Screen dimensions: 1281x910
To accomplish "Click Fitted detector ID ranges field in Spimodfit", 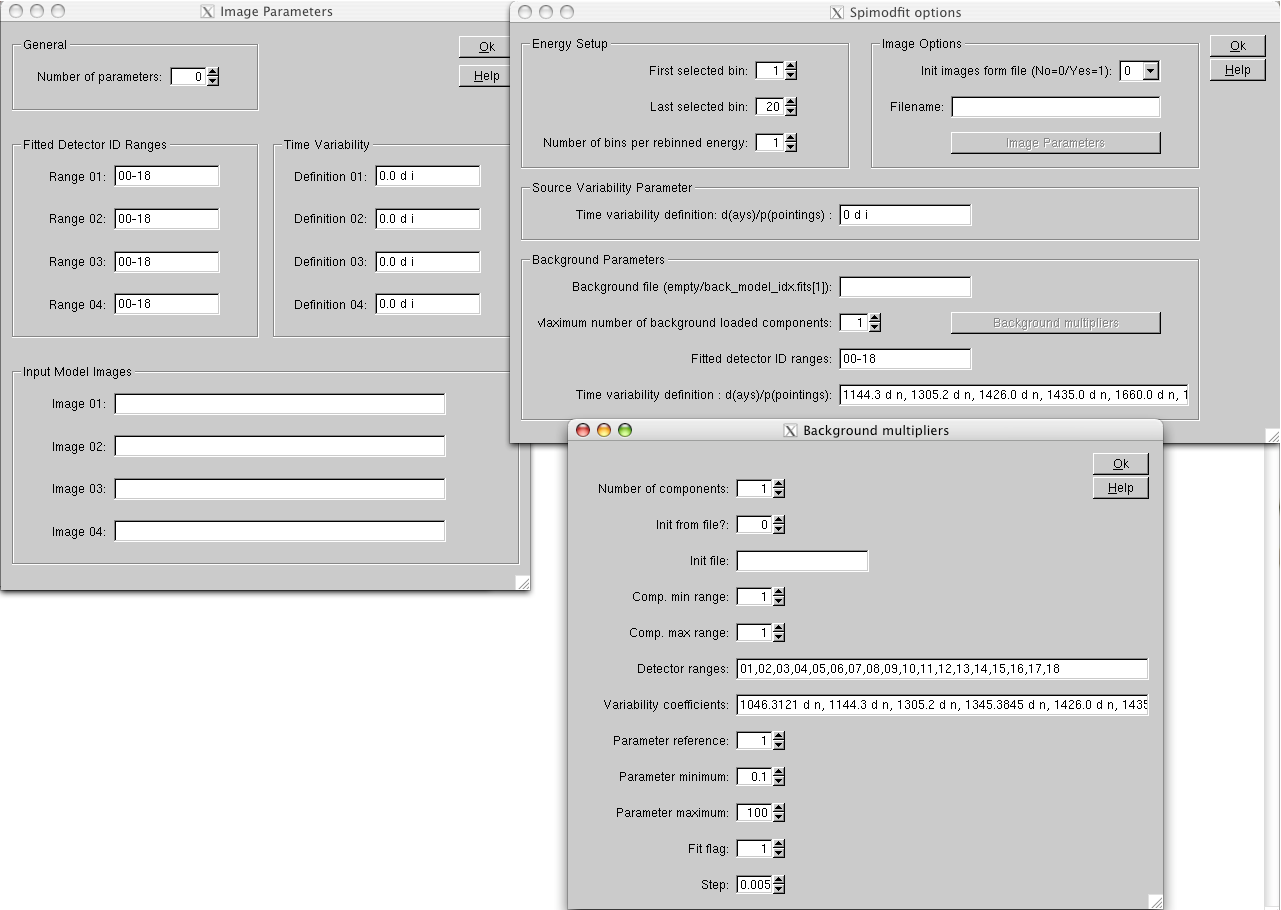I will 905,359.
